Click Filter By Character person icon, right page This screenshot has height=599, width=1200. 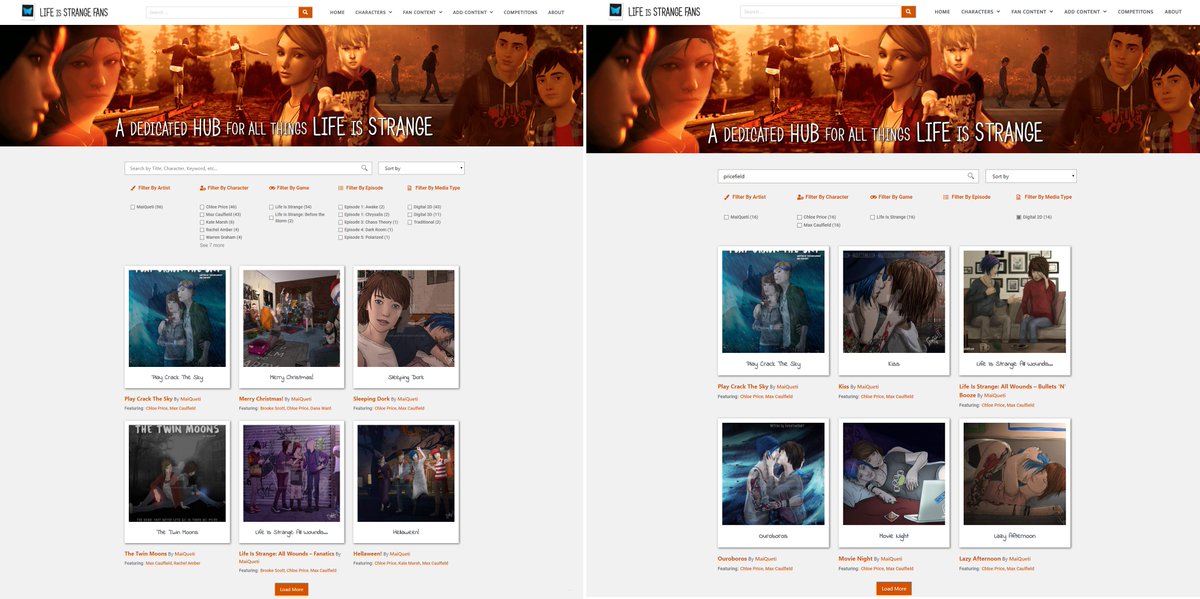tap(800, 197)
